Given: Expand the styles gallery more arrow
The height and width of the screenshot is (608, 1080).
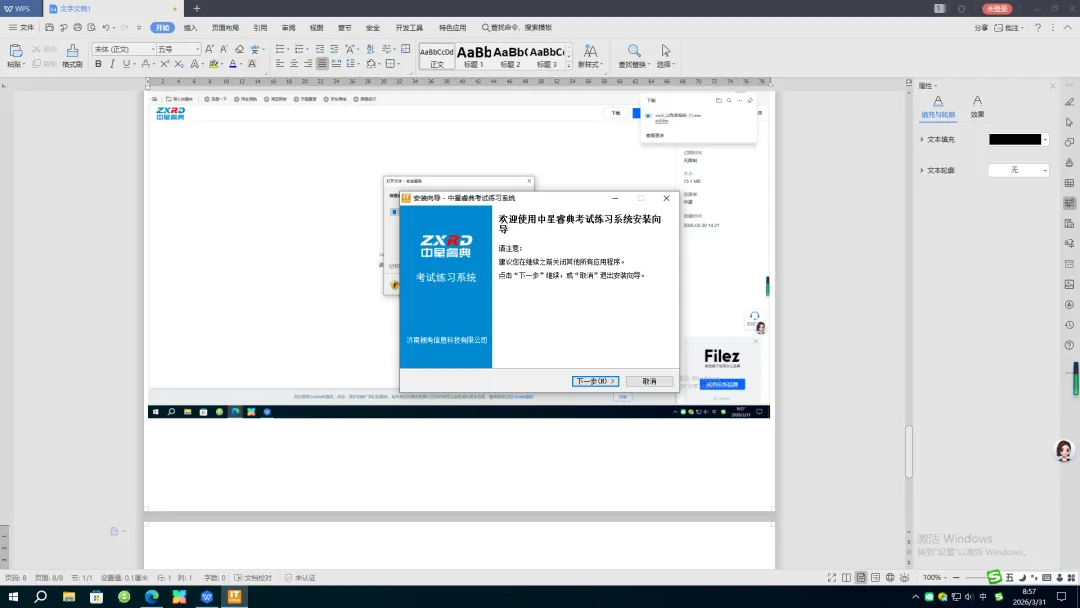Looking at the screenshot, I should (x=568, y=65).
